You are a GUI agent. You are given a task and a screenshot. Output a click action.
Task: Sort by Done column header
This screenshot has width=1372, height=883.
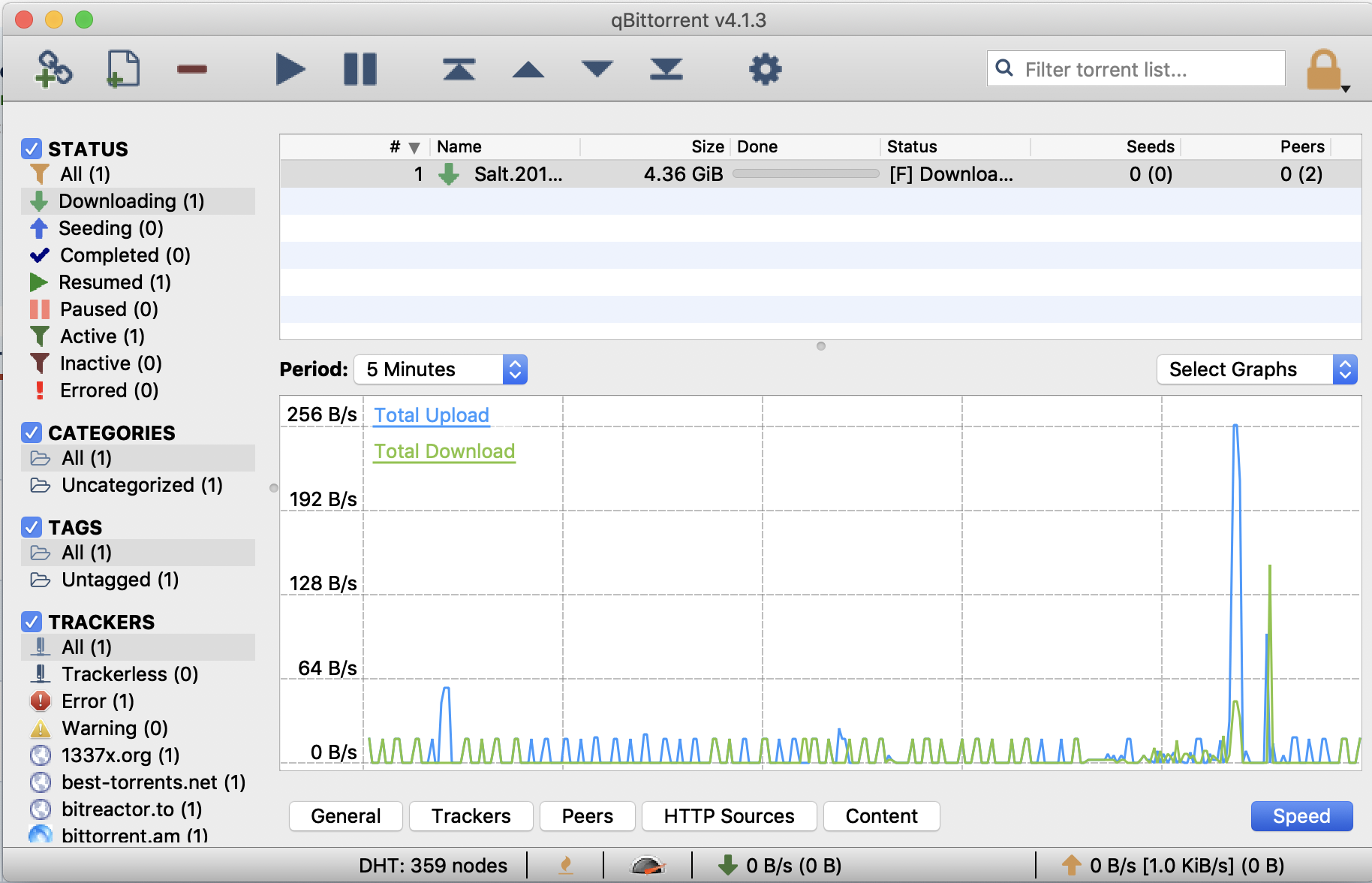pyautogui.click(x=805, y=146)
